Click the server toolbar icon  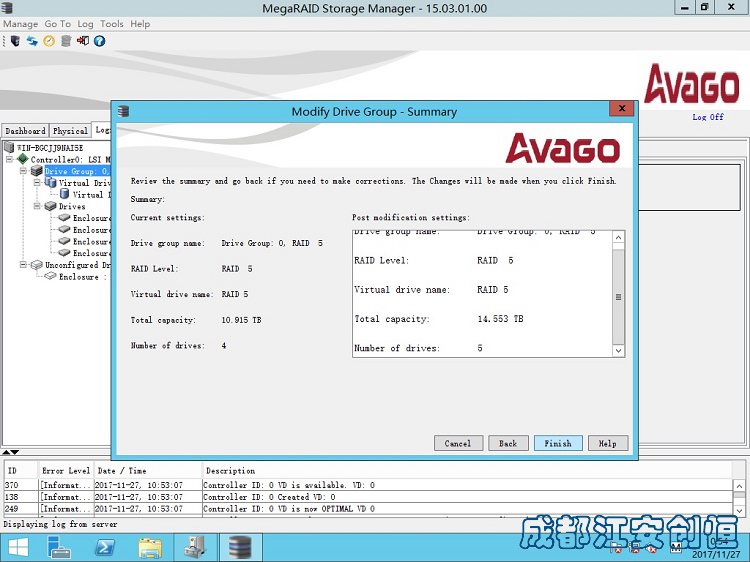coord(15,41)
